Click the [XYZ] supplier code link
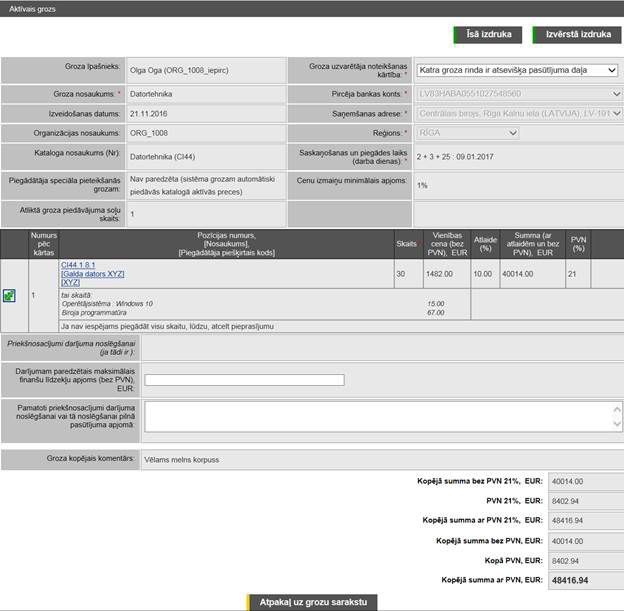The width and height of the screenshot is (624, 611). pyautogui.click(x=70, y=283)
